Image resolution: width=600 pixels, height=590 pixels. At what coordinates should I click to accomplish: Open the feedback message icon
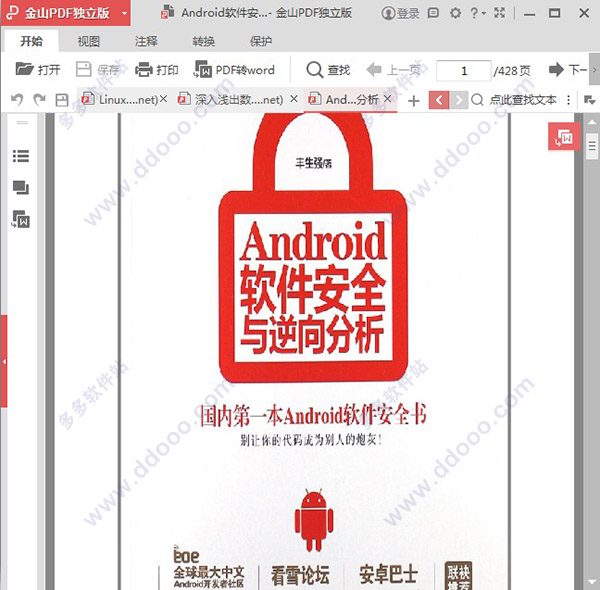(x=433, y=13)
